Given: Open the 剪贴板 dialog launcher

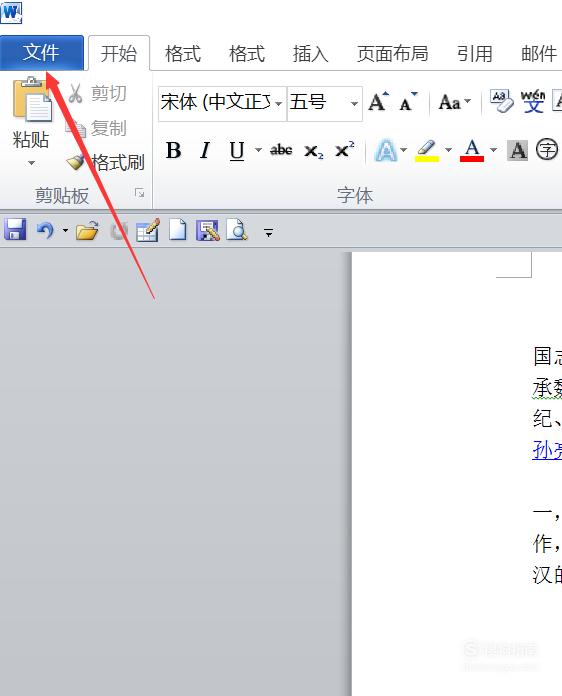Looking at the screenshot, I should [x=139, y=193].
